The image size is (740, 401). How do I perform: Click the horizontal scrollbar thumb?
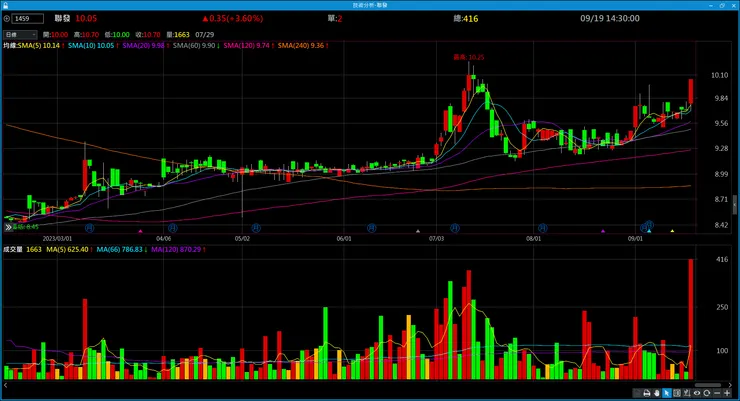(x=708, y=385)
